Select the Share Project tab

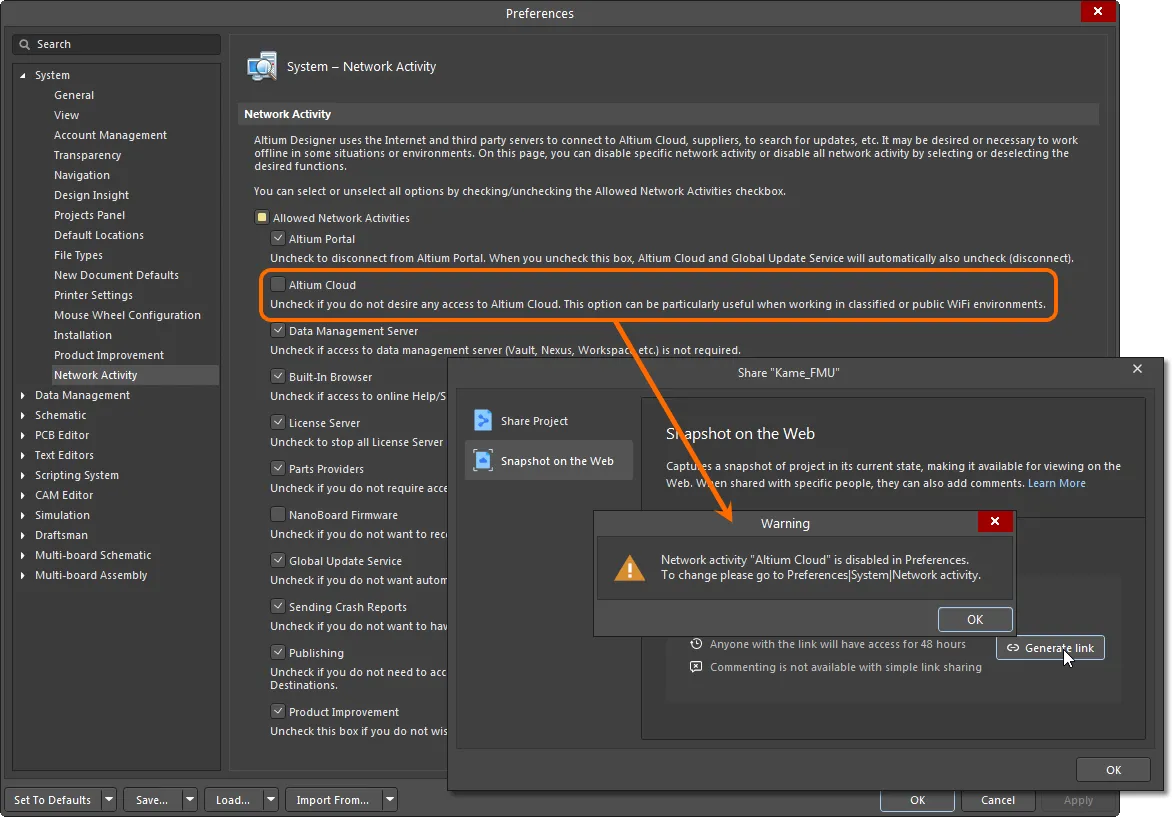(549, 421)
